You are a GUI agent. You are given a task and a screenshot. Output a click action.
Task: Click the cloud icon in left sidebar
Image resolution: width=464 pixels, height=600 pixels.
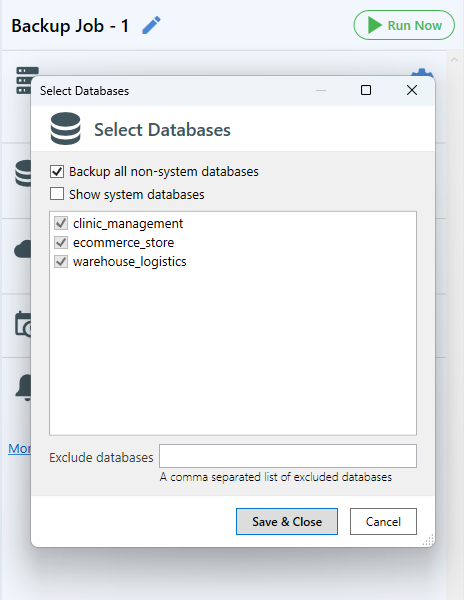[23, 249]
